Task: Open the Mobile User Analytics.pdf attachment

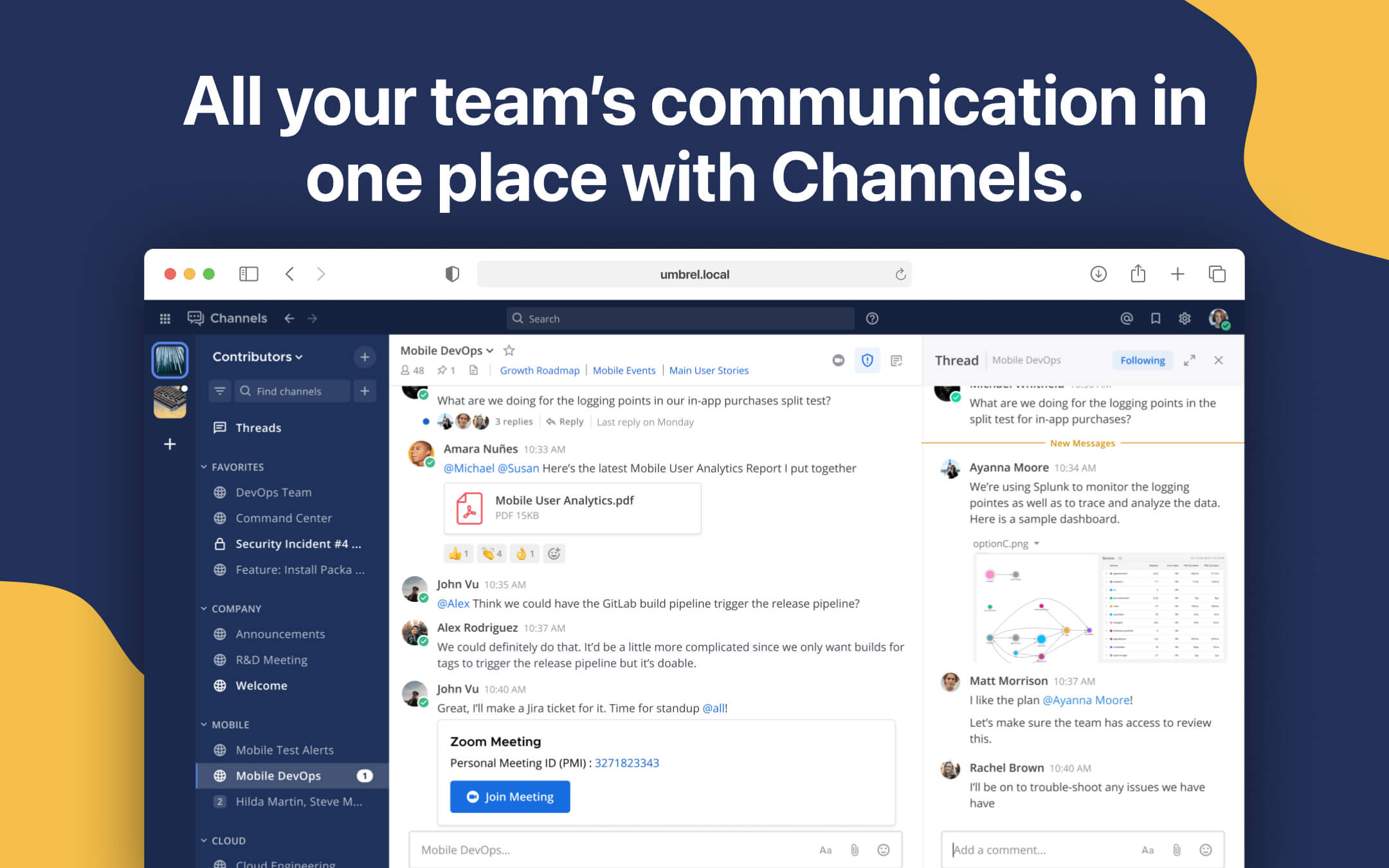Action: pos(571,508)
